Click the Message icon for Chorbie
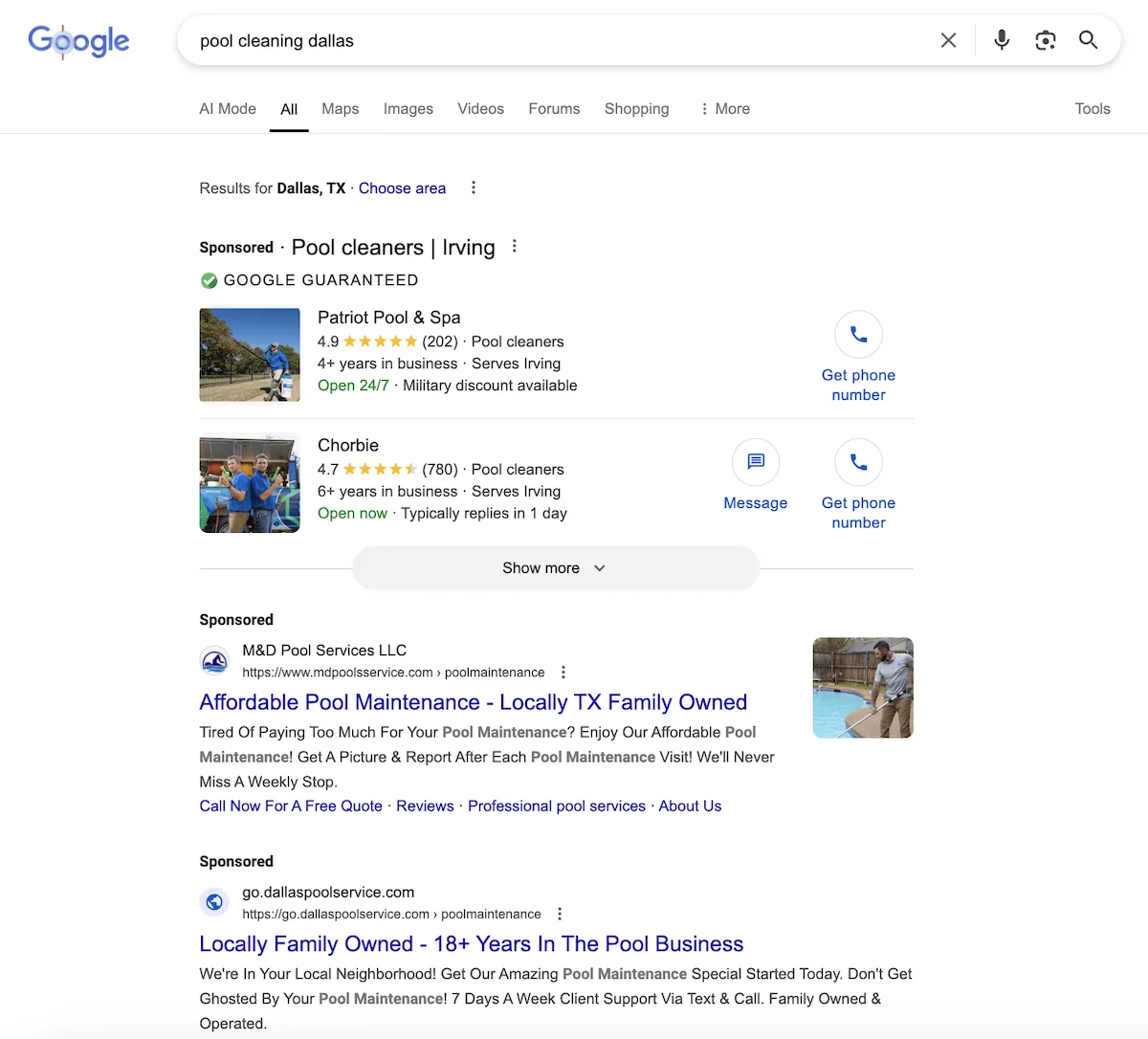Viewport: 1148px width, 1039px height. (756, 463)
